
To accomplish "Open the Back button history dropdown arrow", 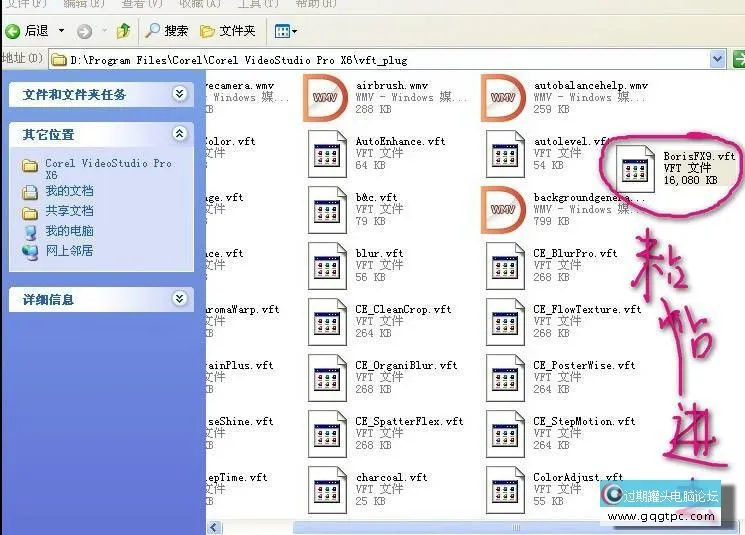I will (x=61, y=31).
